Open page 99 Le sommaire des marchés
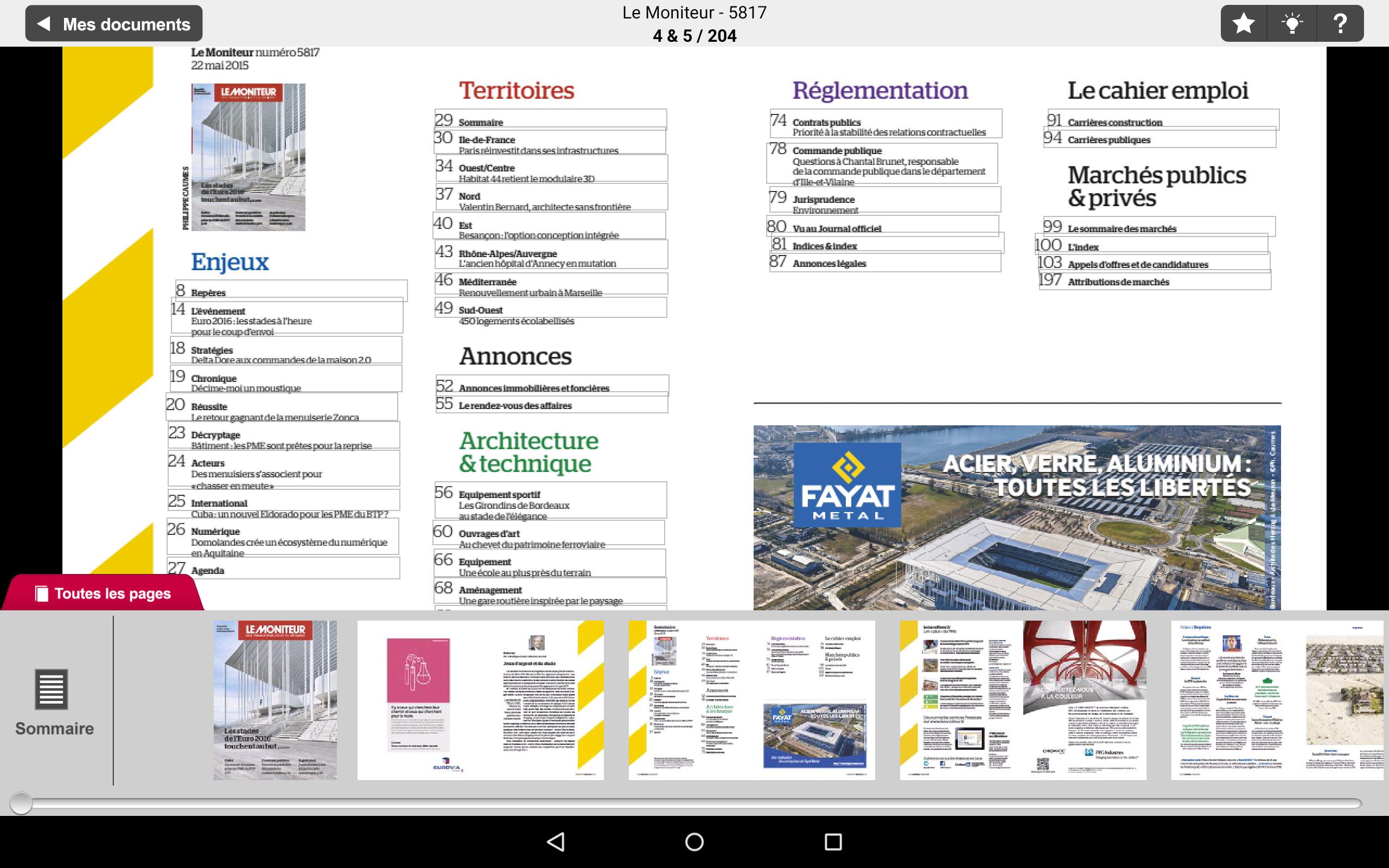The image size is (1389, 868). pos(1159,226)
